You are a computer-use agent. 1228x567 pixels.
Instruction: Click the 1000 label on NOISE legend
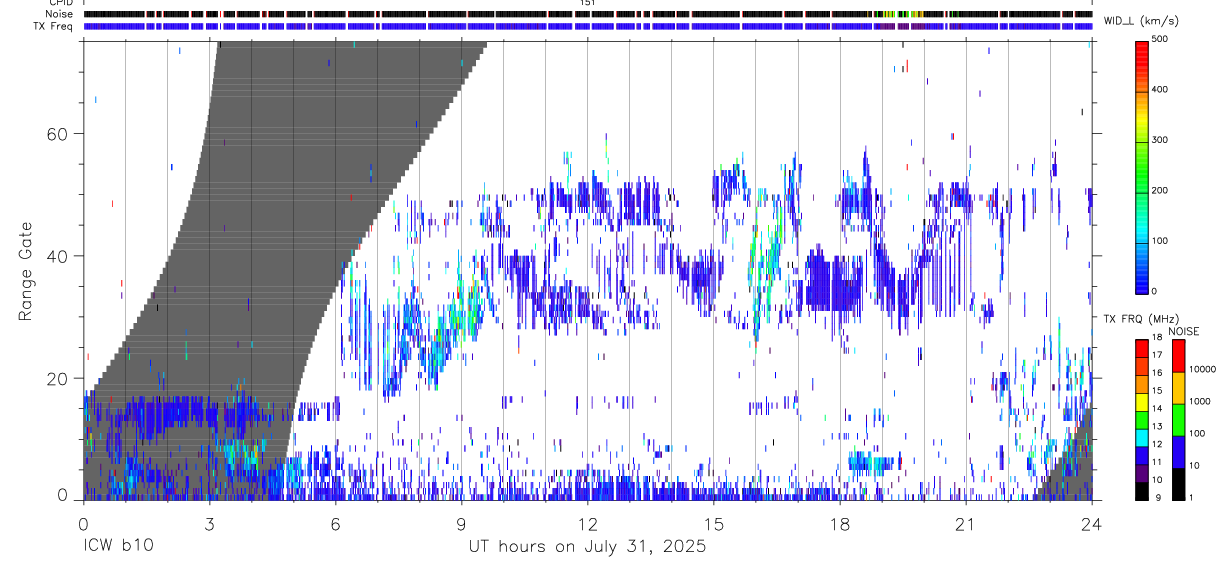coord(1199,401)
